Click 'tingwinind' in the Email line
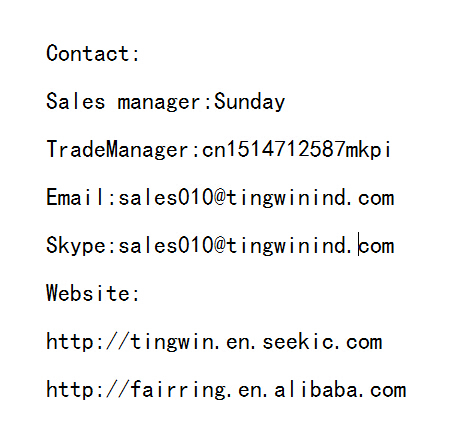Image resolution: width=454 pixels, height=422 pixels. (286, 198)
